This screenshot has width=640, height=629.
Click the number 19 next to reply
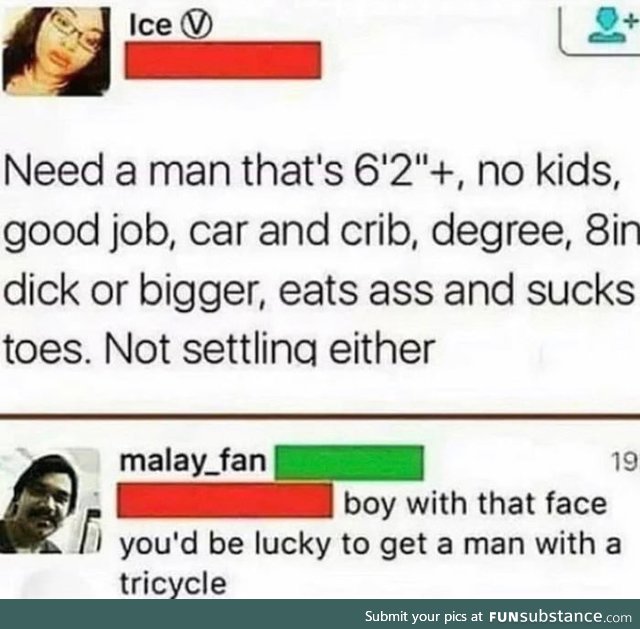(624, 461)
